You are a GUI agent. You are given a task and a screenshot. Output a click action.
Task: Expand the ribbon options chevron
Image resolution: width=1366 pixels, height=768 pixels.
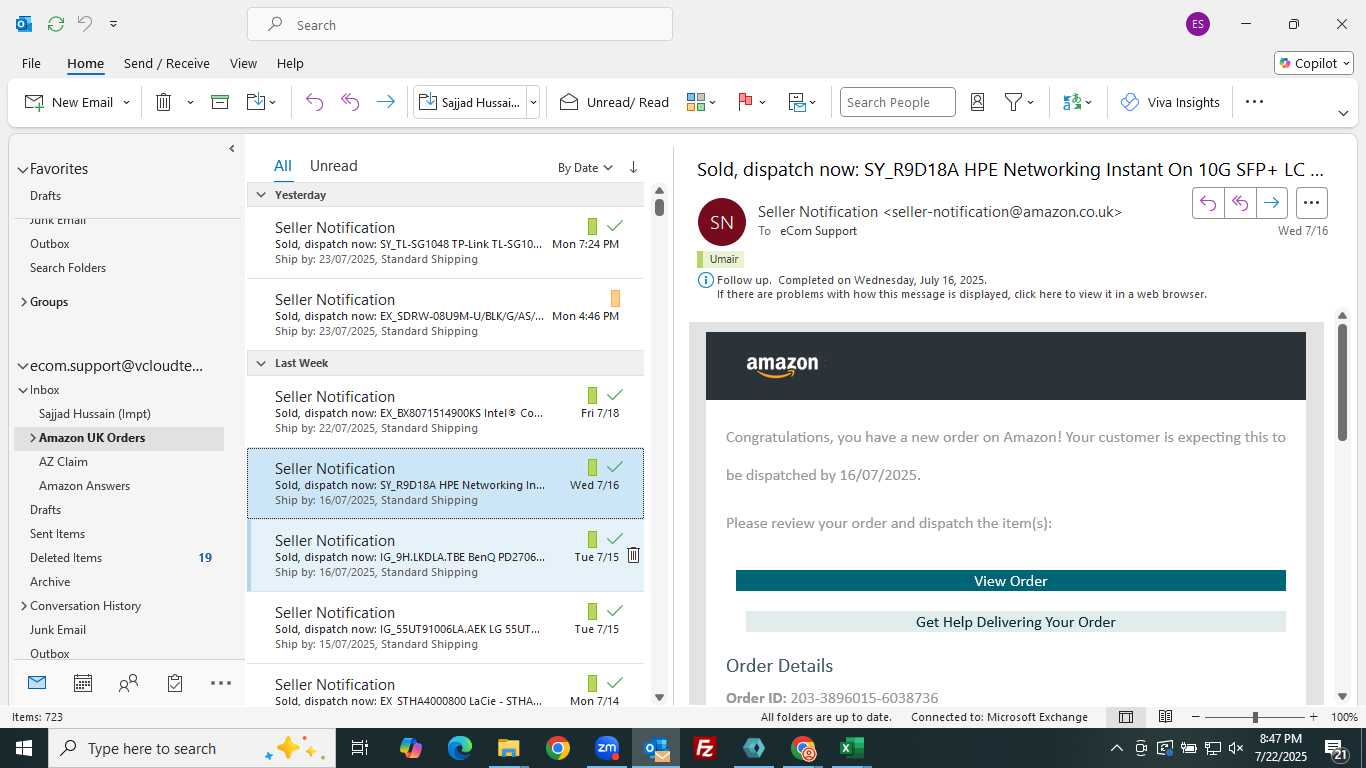click(1343, 113)
